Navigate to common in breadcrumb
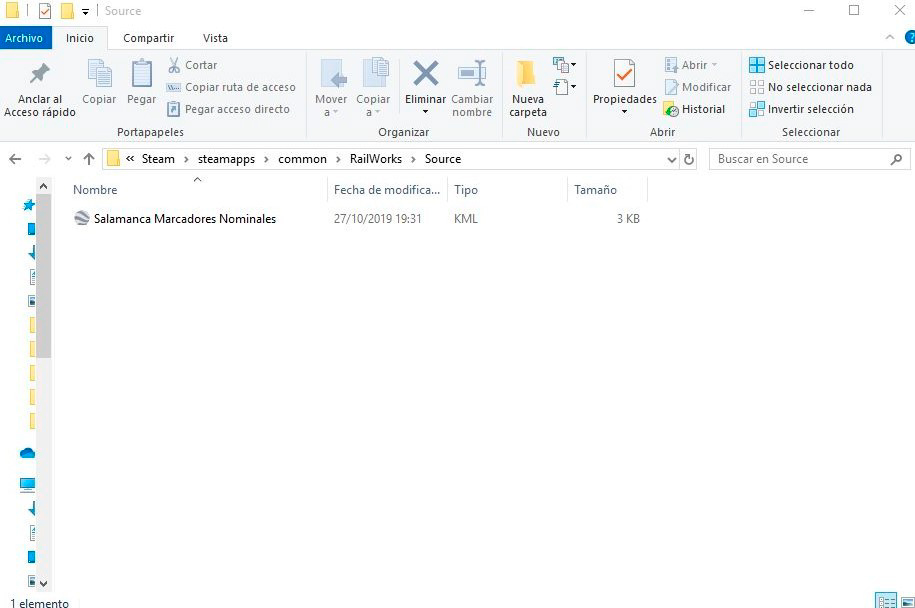The width and height of the screenshot is (915, 608). pyautogui.click(x=302, y=159)
